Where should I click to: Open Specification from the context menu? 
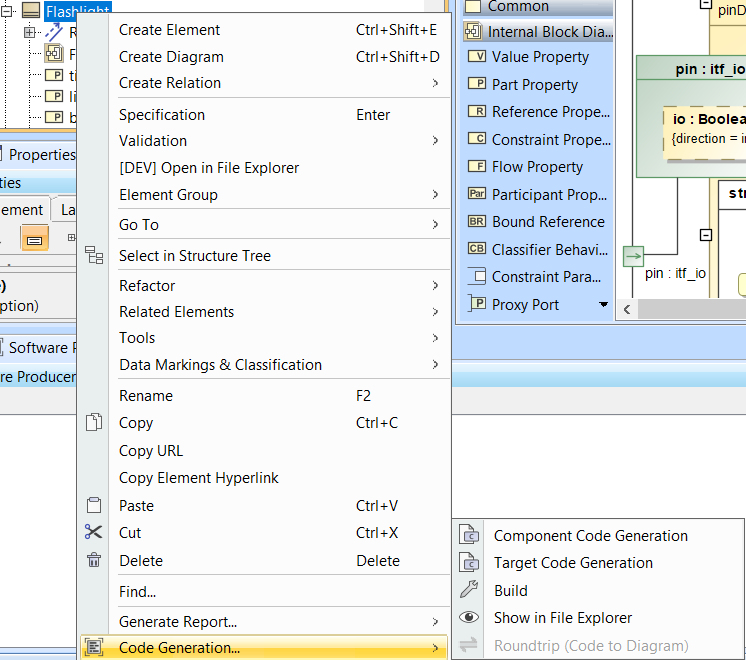[162, 115]
